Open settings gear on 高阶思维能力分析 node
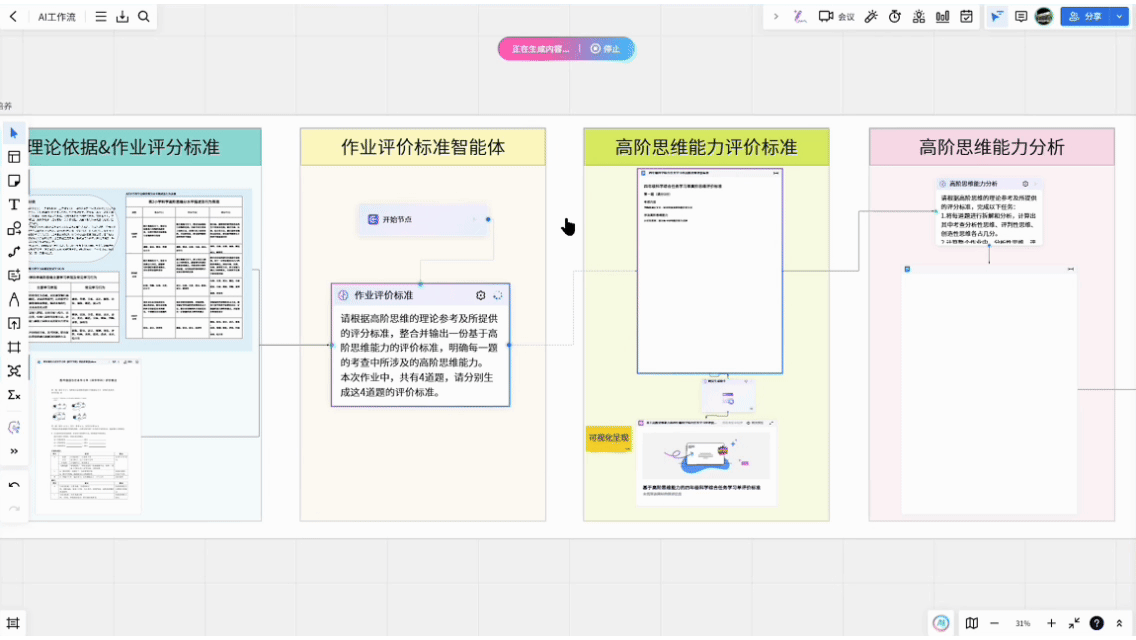This screenshot has width=1136, height=640. (1025, 184)
